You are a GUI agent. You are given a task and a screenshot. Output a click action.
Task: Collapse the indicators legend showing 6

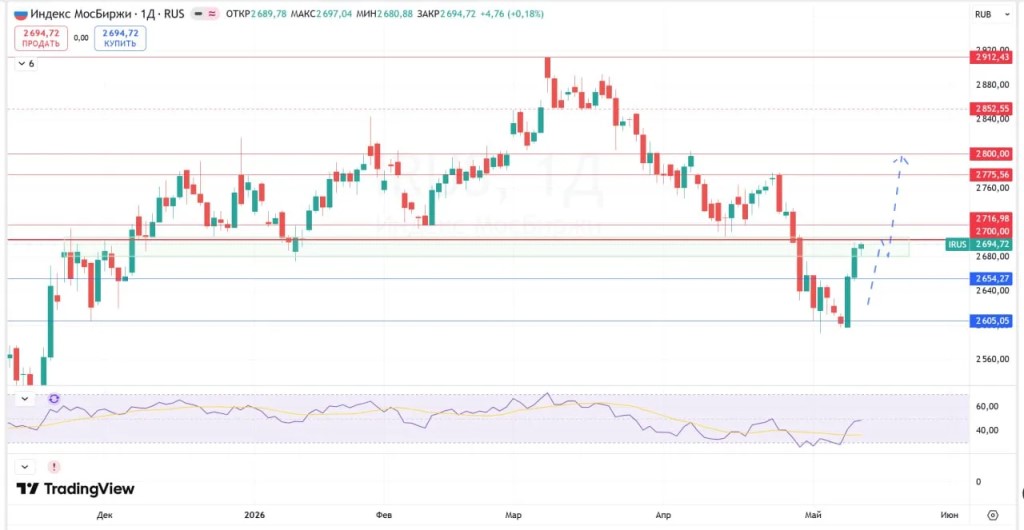point(27,63)
